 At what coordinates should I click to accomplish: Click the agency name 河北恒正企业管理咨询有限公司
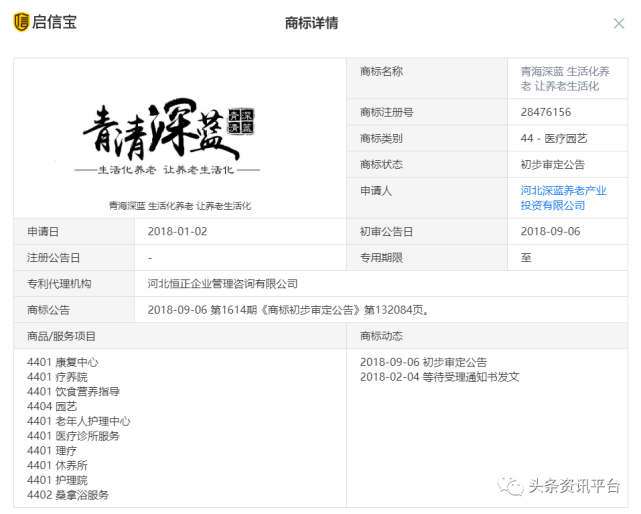click(x=222, y=284)
